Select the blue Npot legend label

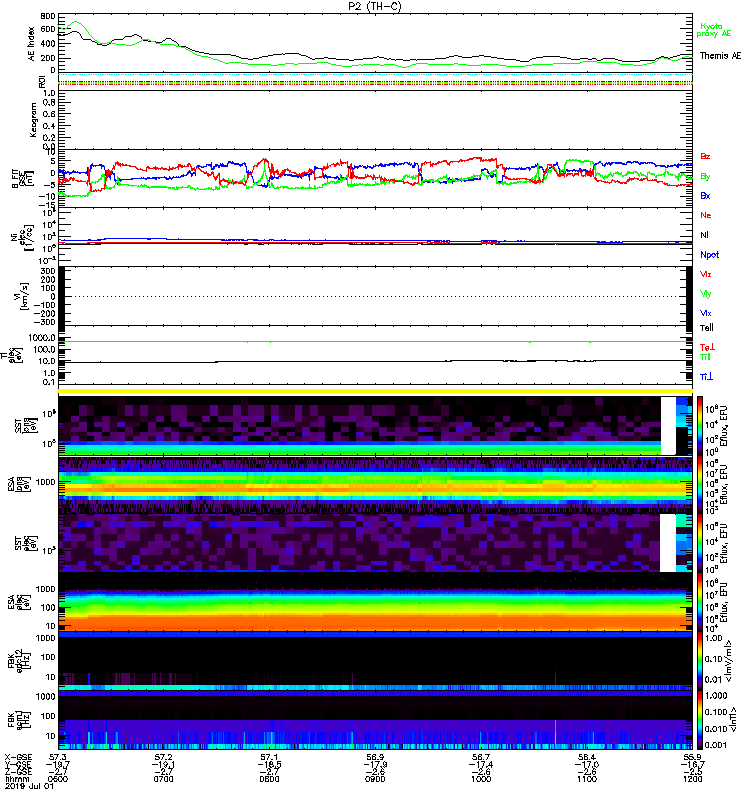click(710, 255)
